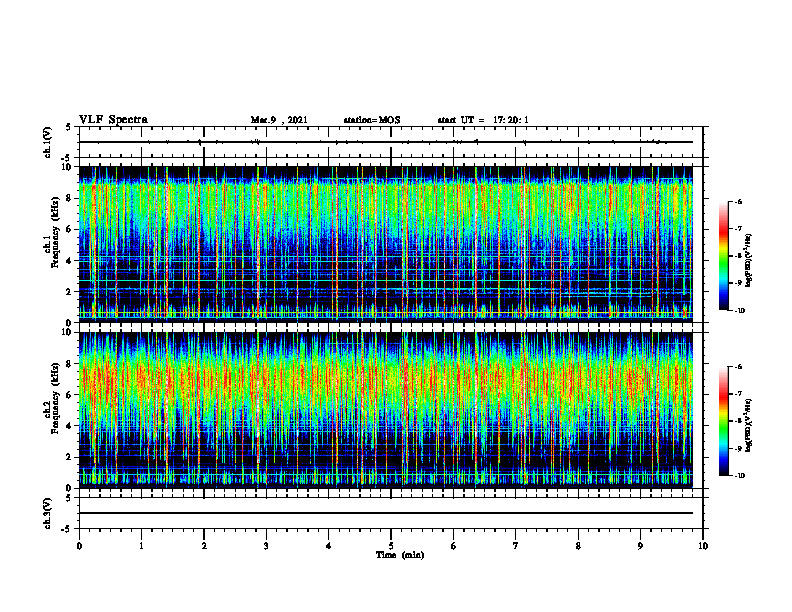The height and width of the screenshot is (612, 792).
Task: Select the "start UT = 17:20: 1" text
Action: [x=483, y=120]
